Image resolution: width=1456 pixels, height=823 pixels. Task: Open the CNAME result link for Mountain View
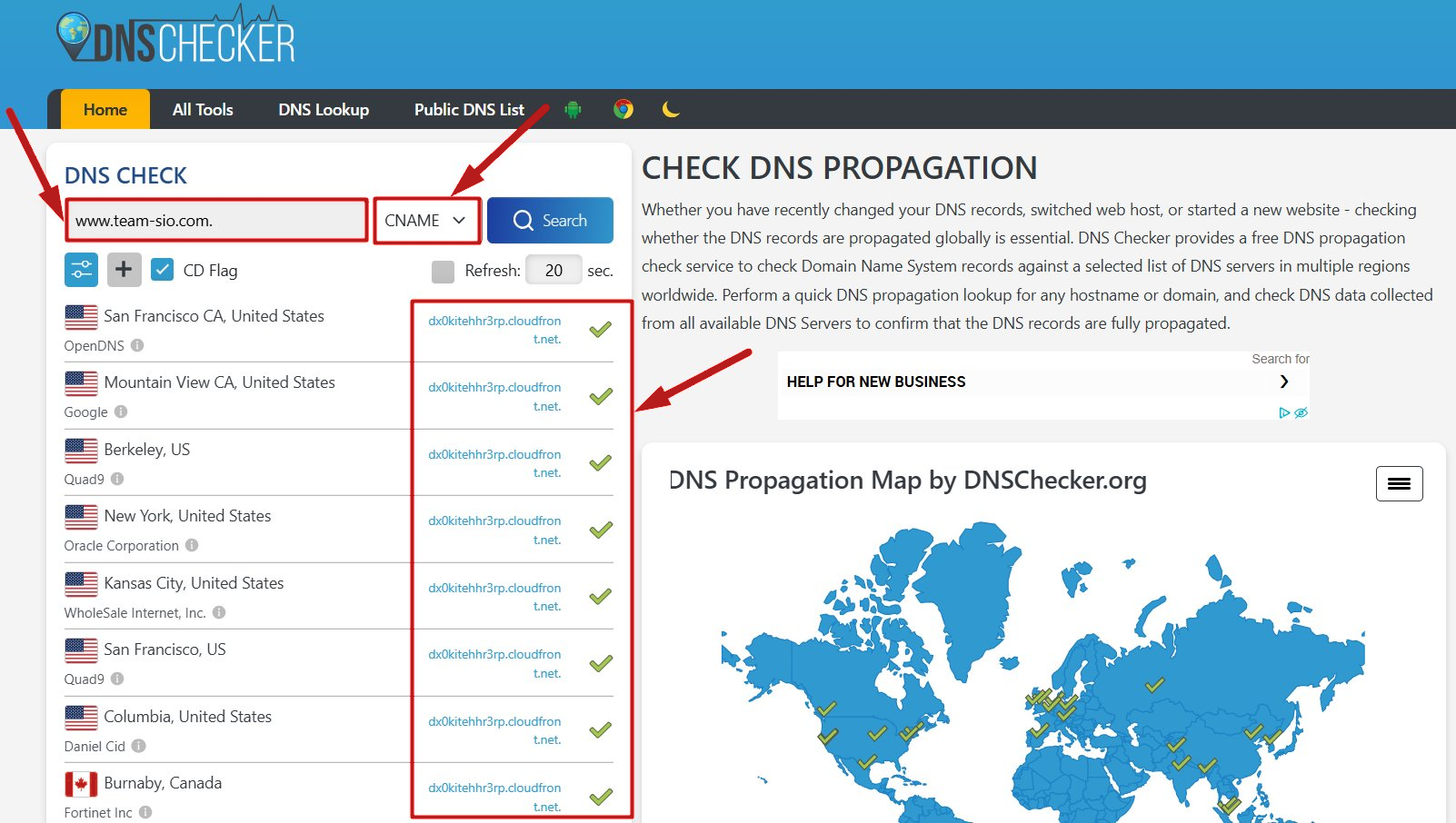coord(495,397)
